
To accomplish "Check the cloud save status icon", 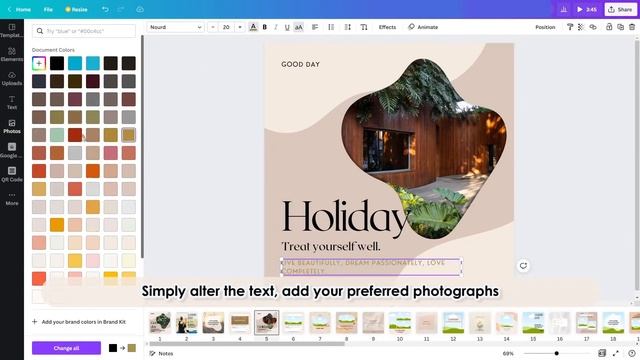I will tap(140, 9).
